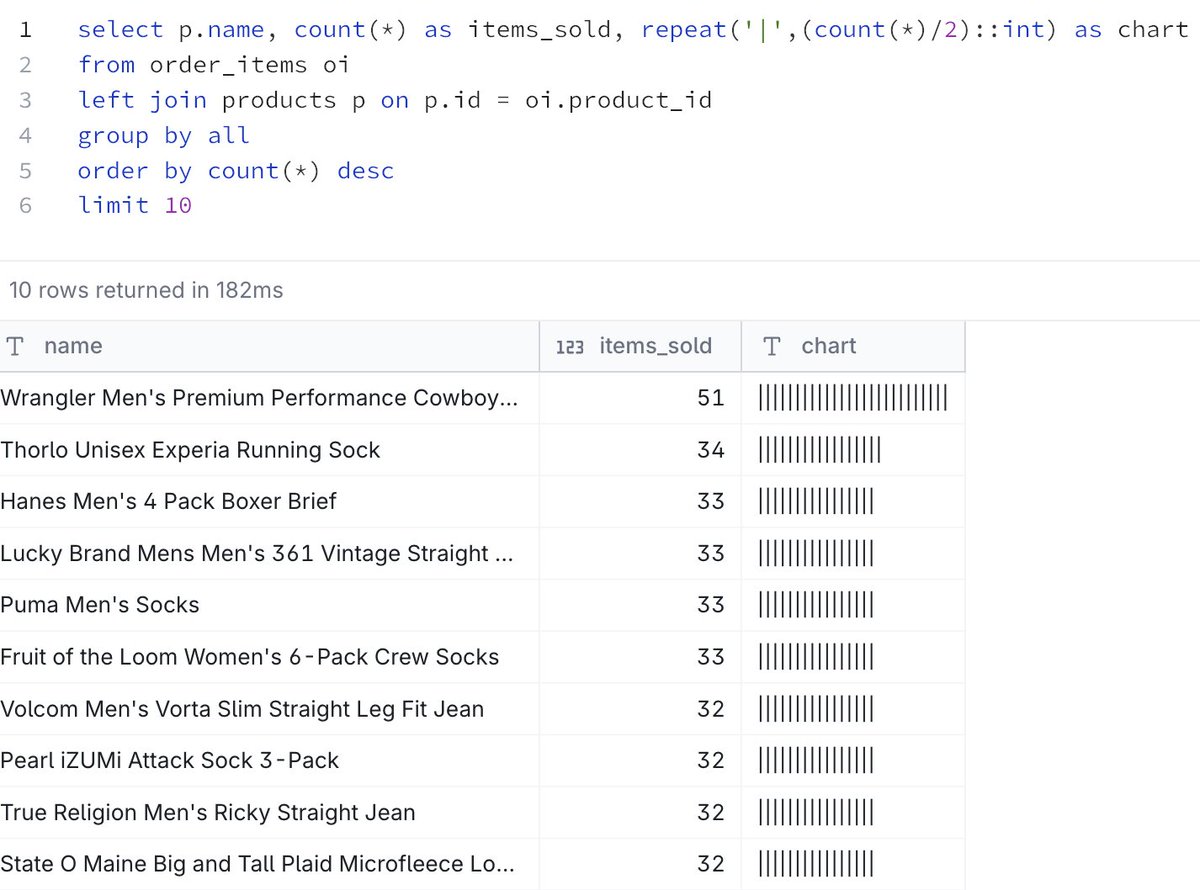Click items_sold 33 in Puma Men's Socks row
Viewport: 1200px width, 890px height.
click(x=710, y=605)
